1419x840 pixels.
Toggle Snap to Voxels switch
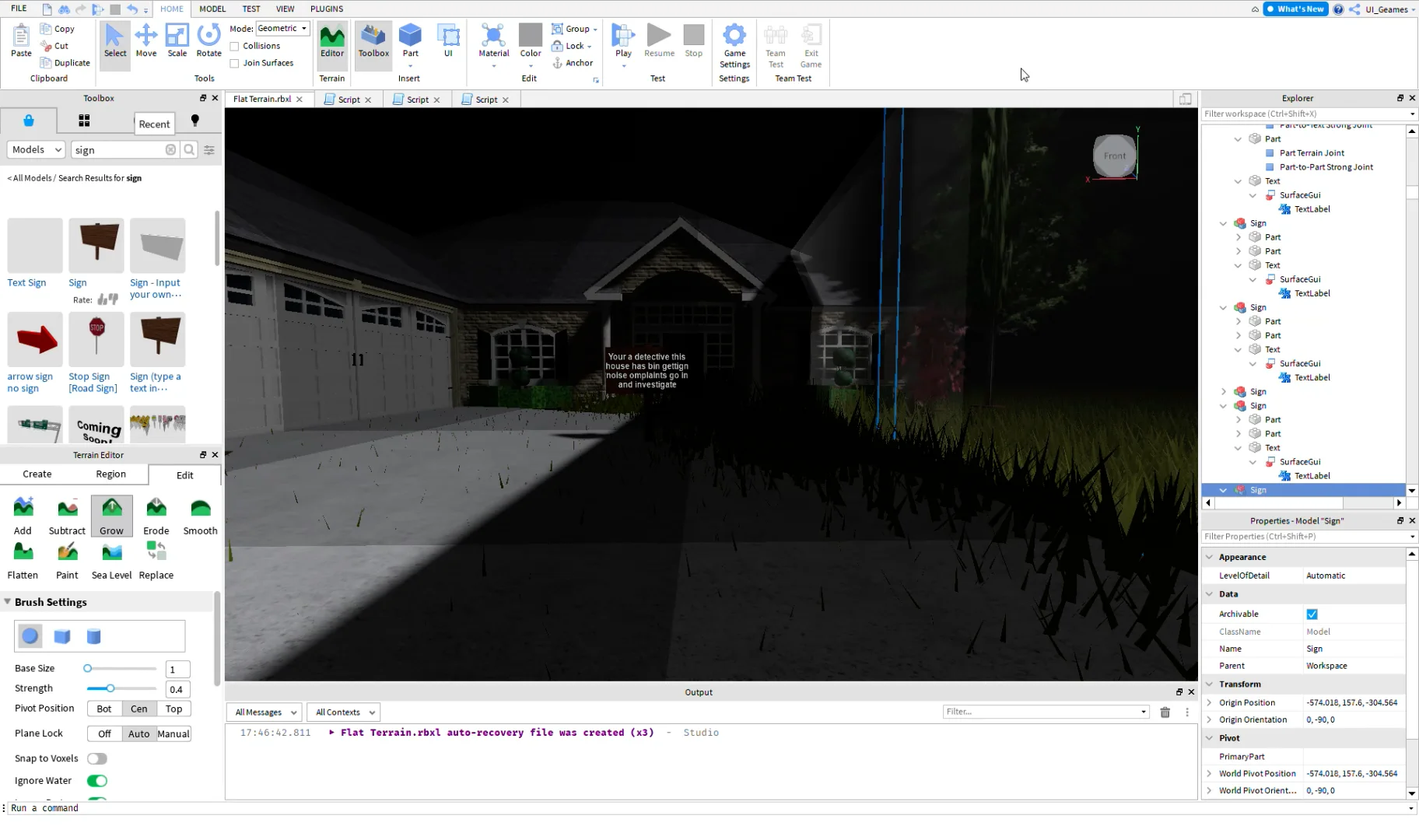pyautogui.click(x=97, y=758)
